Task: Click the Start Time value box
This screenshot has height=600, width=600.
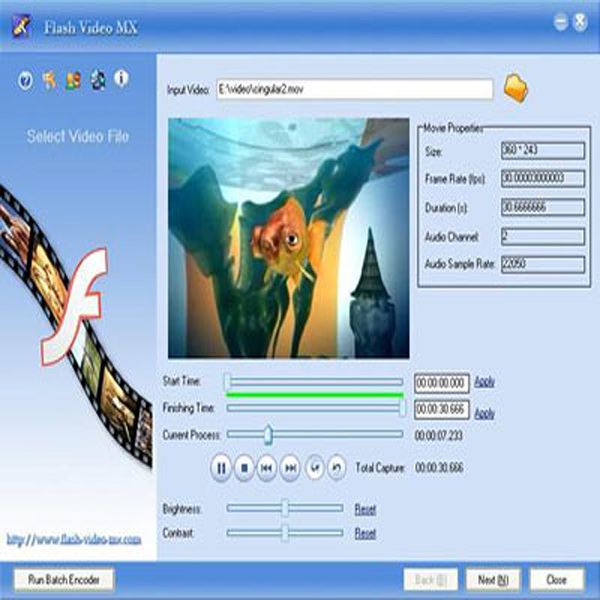Action: tap(442, 383)
